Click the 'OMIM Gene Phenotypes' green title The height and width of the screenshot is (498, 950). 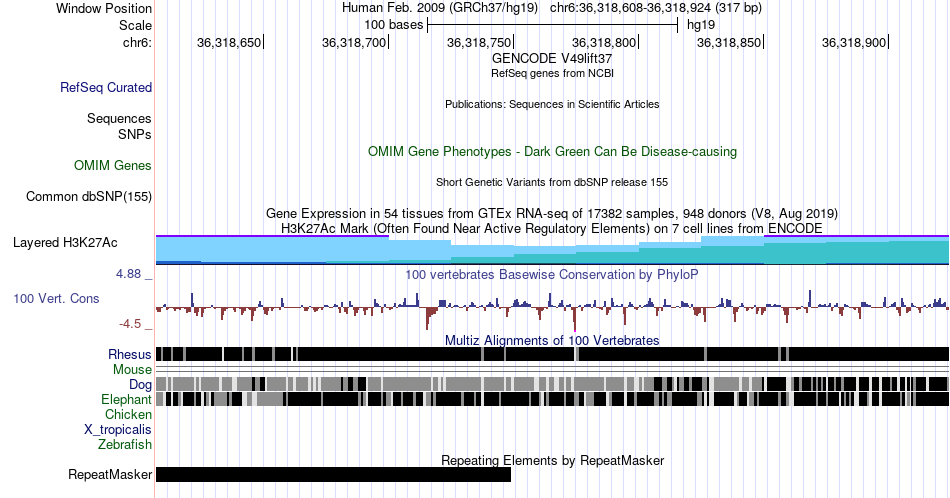pyautogui.click(x=552, y=151)
